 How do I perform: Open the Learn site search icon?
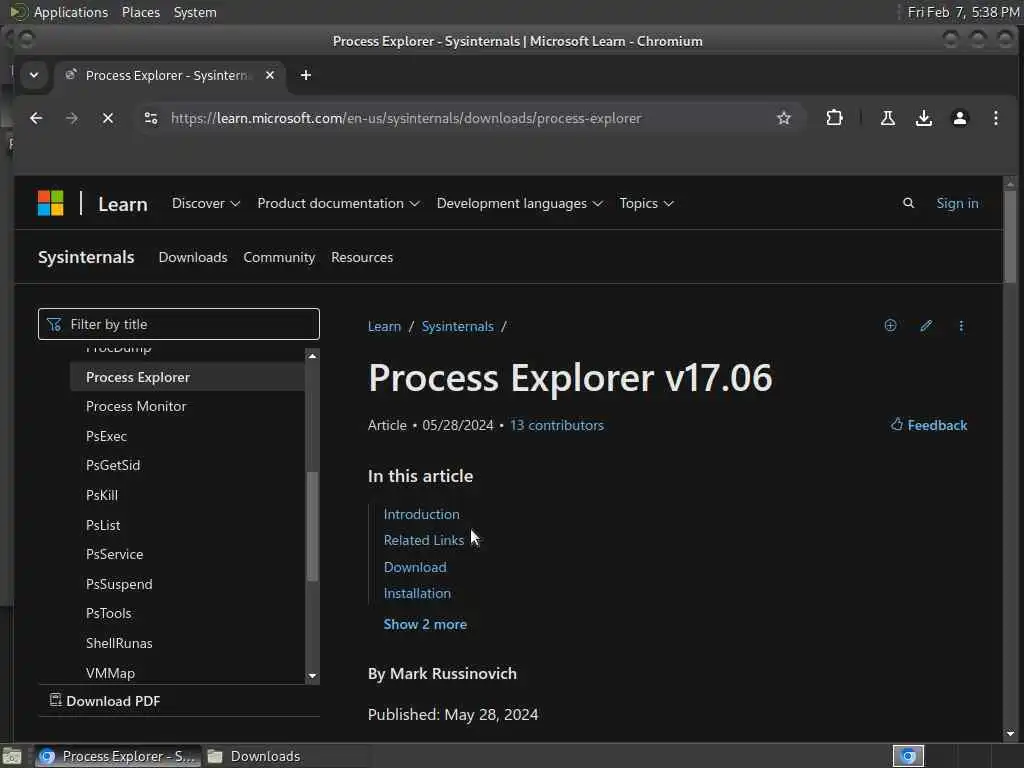pyautogui.click(x=908, y=203)
